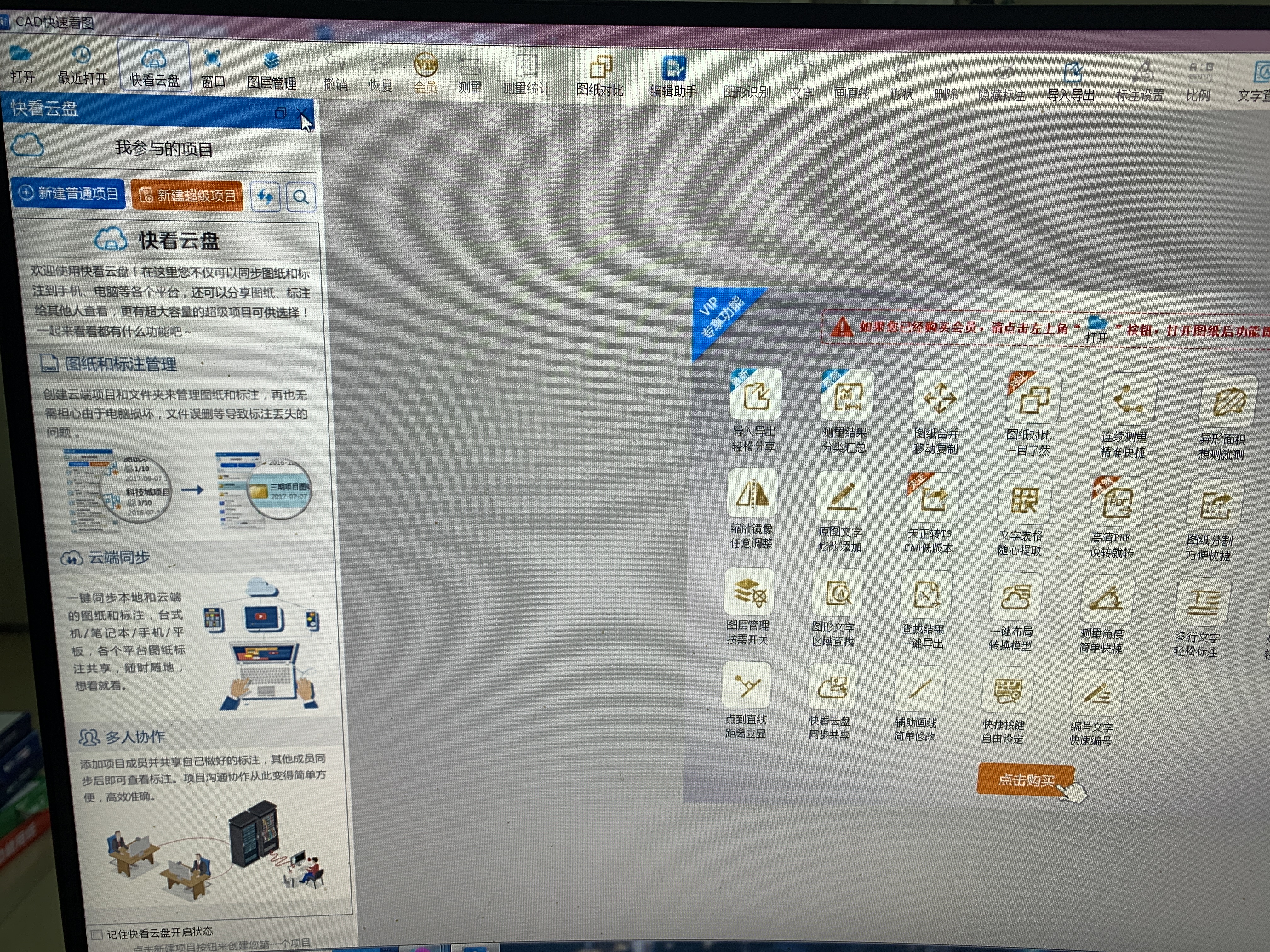Click VIP feature 导入导出 轻松分享
Image resolution: width=1270 pixels, height=952 pixels.
click(x=755, y=411)
